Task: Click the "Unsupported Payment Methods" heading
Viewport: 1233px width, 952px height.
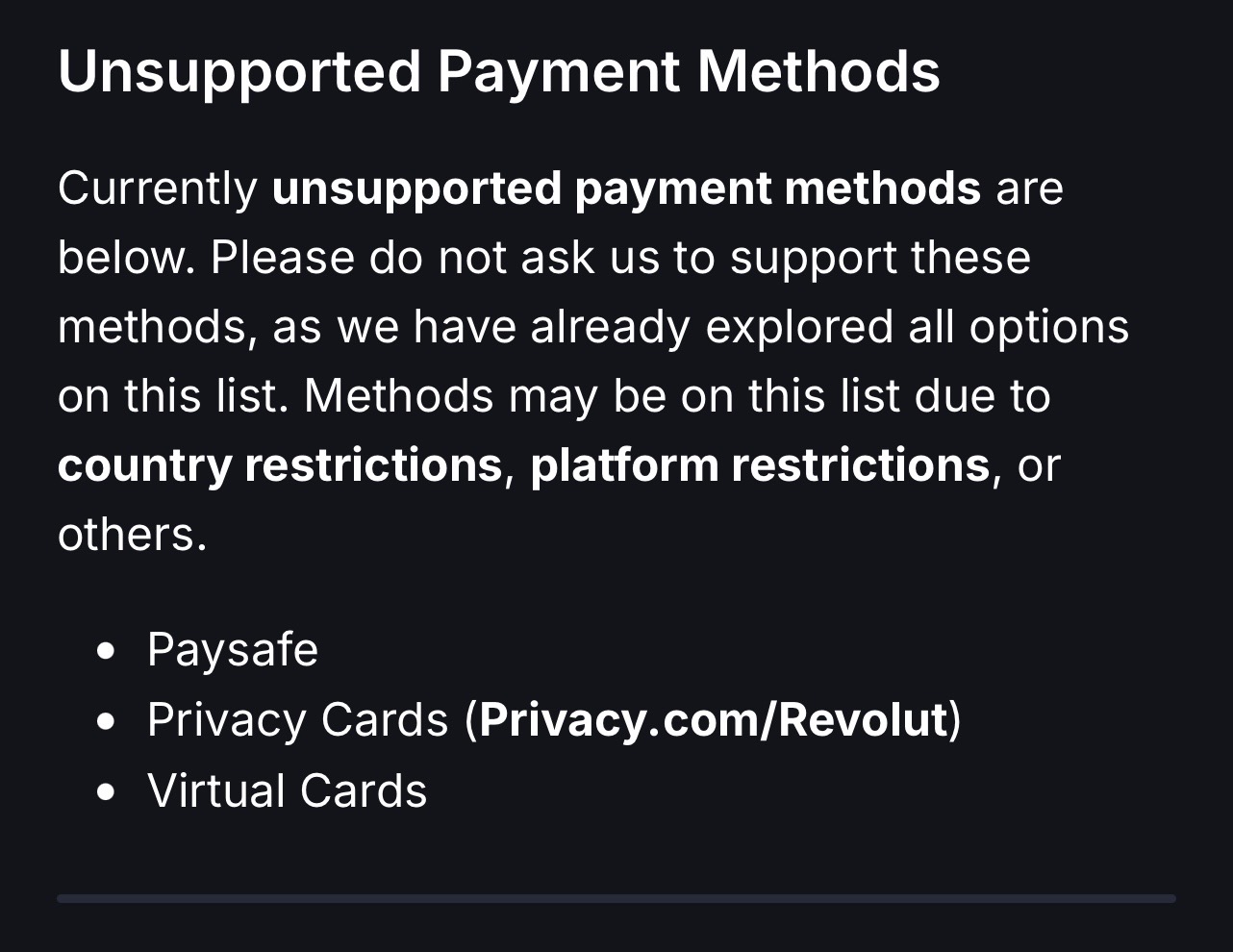Action: (498, 71)
